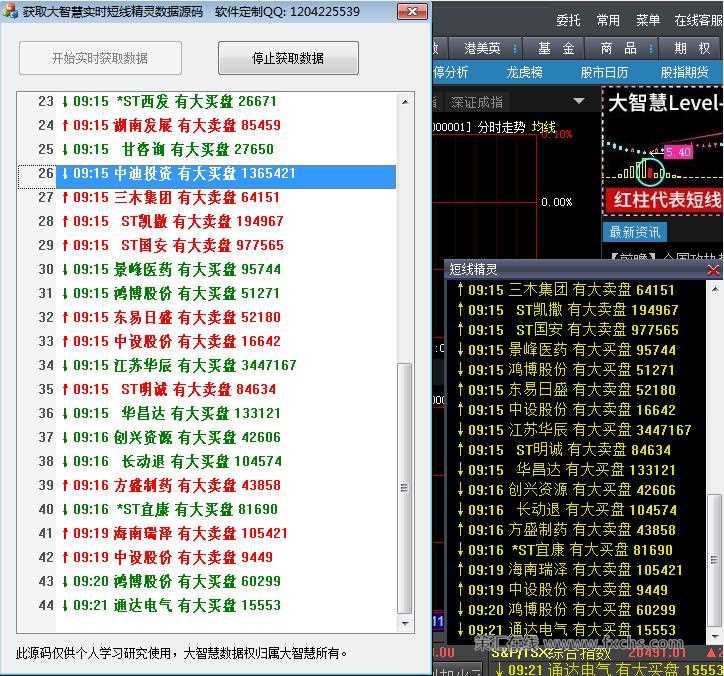Click the disabled 开始实时获取数据 button
724x676 pixels.
100,58
